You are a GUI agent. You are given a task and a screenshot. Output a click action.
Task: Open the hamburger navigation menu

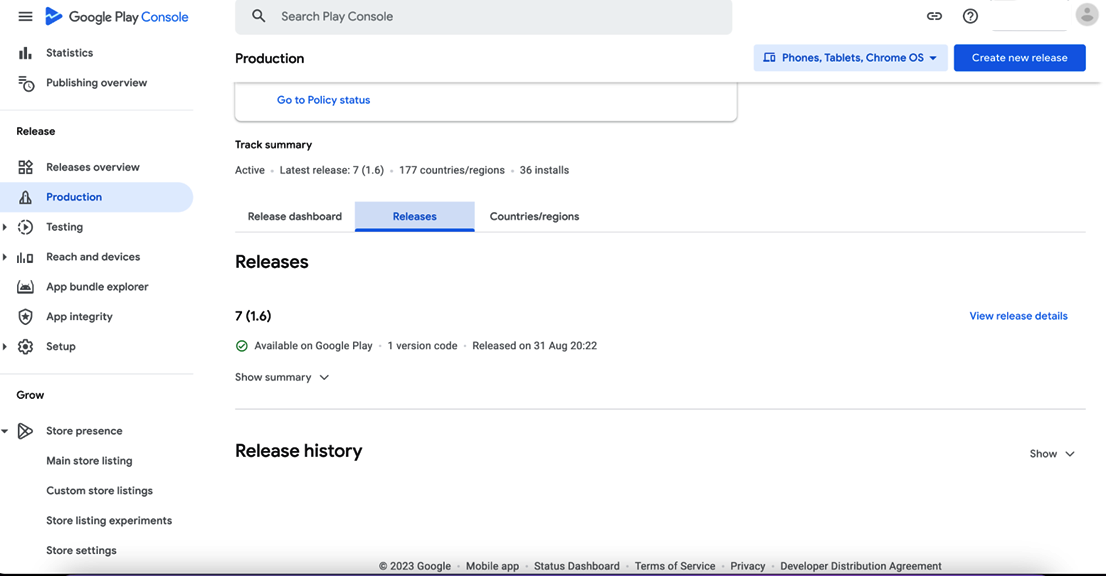click(25, 17)
